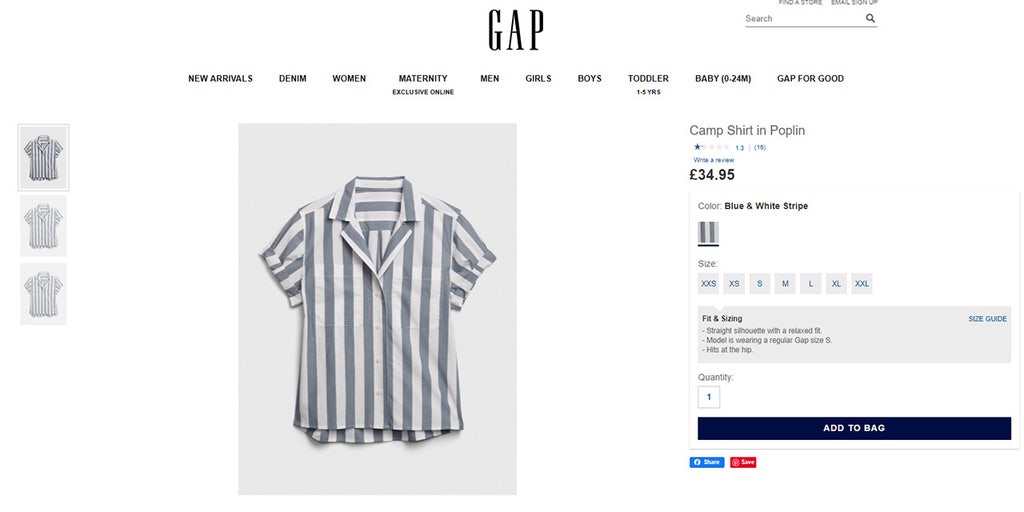Click the star rating display
The height and width of the screenshot is (512, 1024).
pos(711,147)
